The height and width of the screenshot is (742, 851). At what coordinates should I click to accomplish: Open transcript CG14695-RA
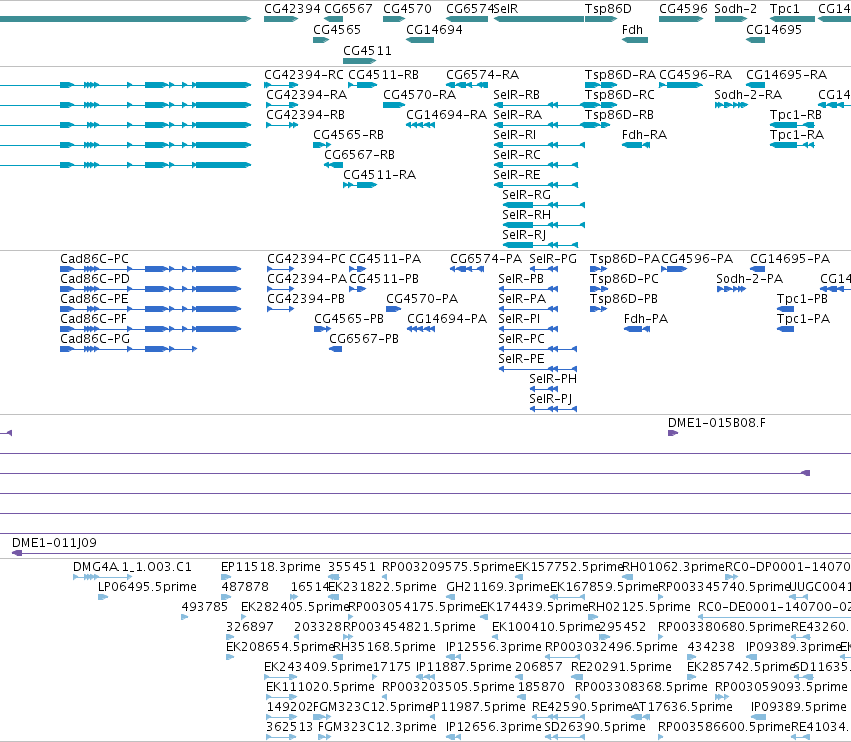pos(755,85)
